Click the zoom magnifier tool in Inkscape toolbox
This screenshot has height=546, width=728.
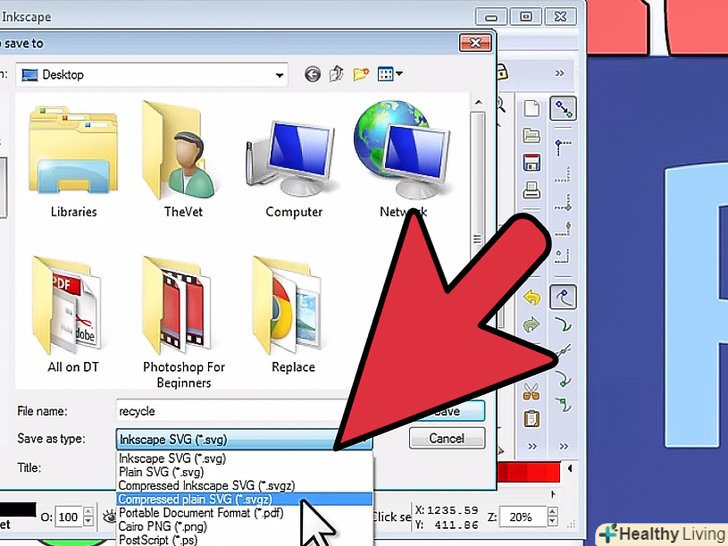click(x=501, y=105)
